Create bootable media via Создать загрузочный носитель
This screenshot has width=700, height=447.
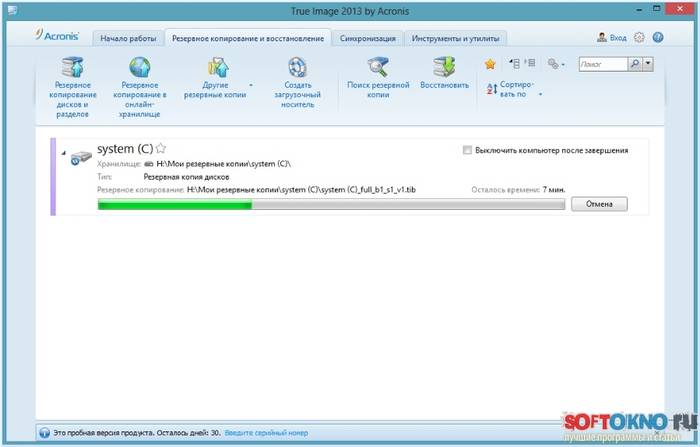point(297,83)
